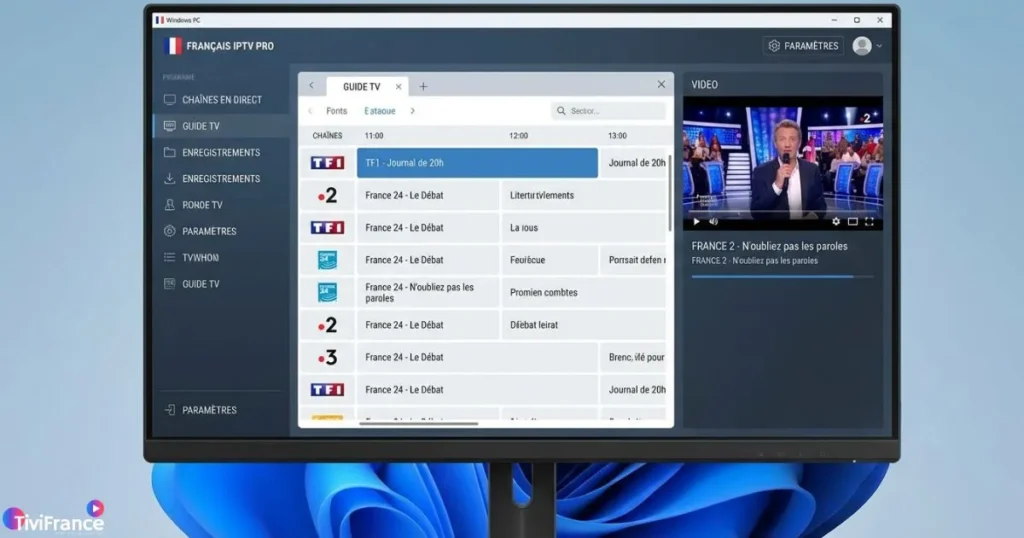This screenshot has height=538, width=1024.
Task: Toggle theater mode in the video player
Action: [x=853, y=221]
